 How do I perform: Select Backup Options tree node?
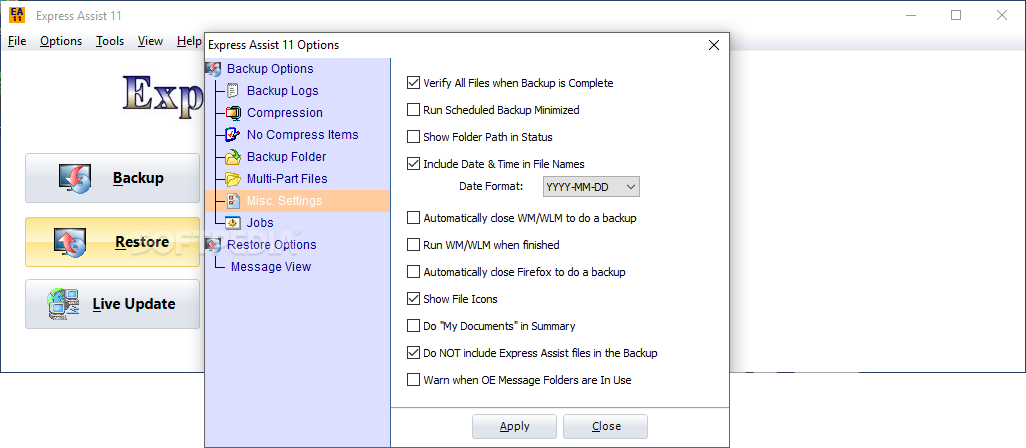coord(270,69)
